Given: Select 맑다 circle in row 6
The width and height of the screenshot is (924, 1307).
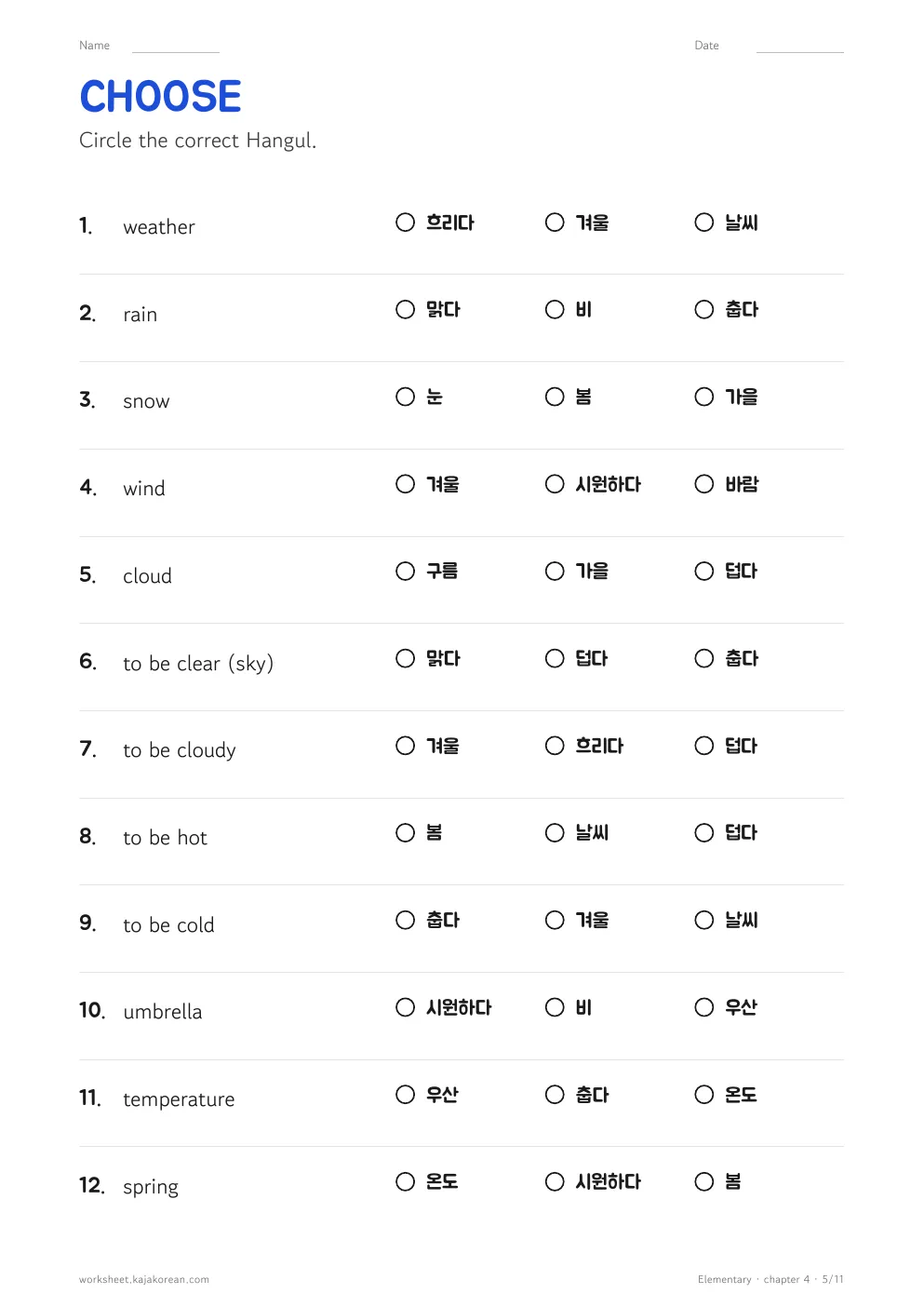Looking at the screenshot, I should [x=405, y=658].
